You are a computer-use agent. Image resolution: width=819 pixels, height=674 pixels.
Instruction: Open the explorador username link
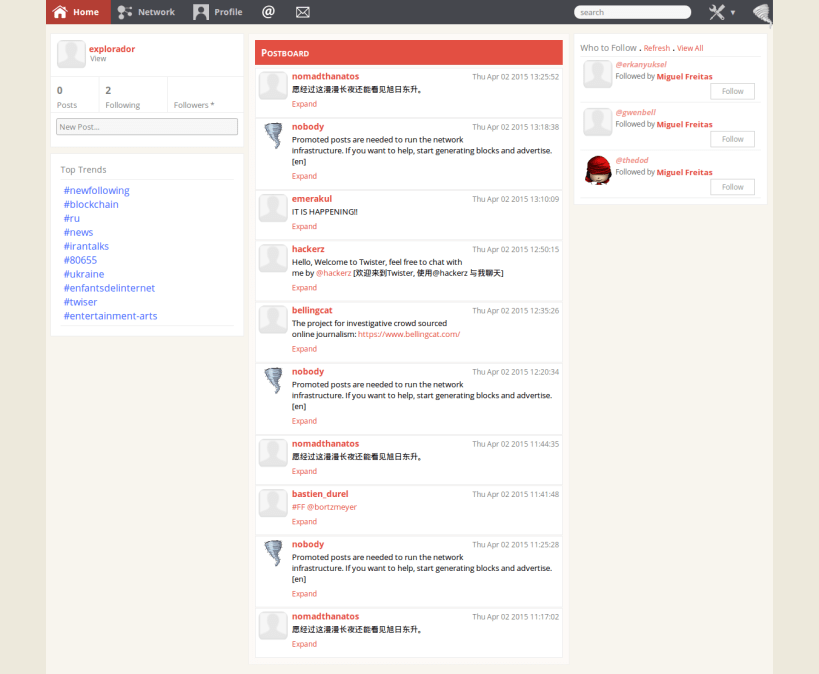(x=112, y=49)
